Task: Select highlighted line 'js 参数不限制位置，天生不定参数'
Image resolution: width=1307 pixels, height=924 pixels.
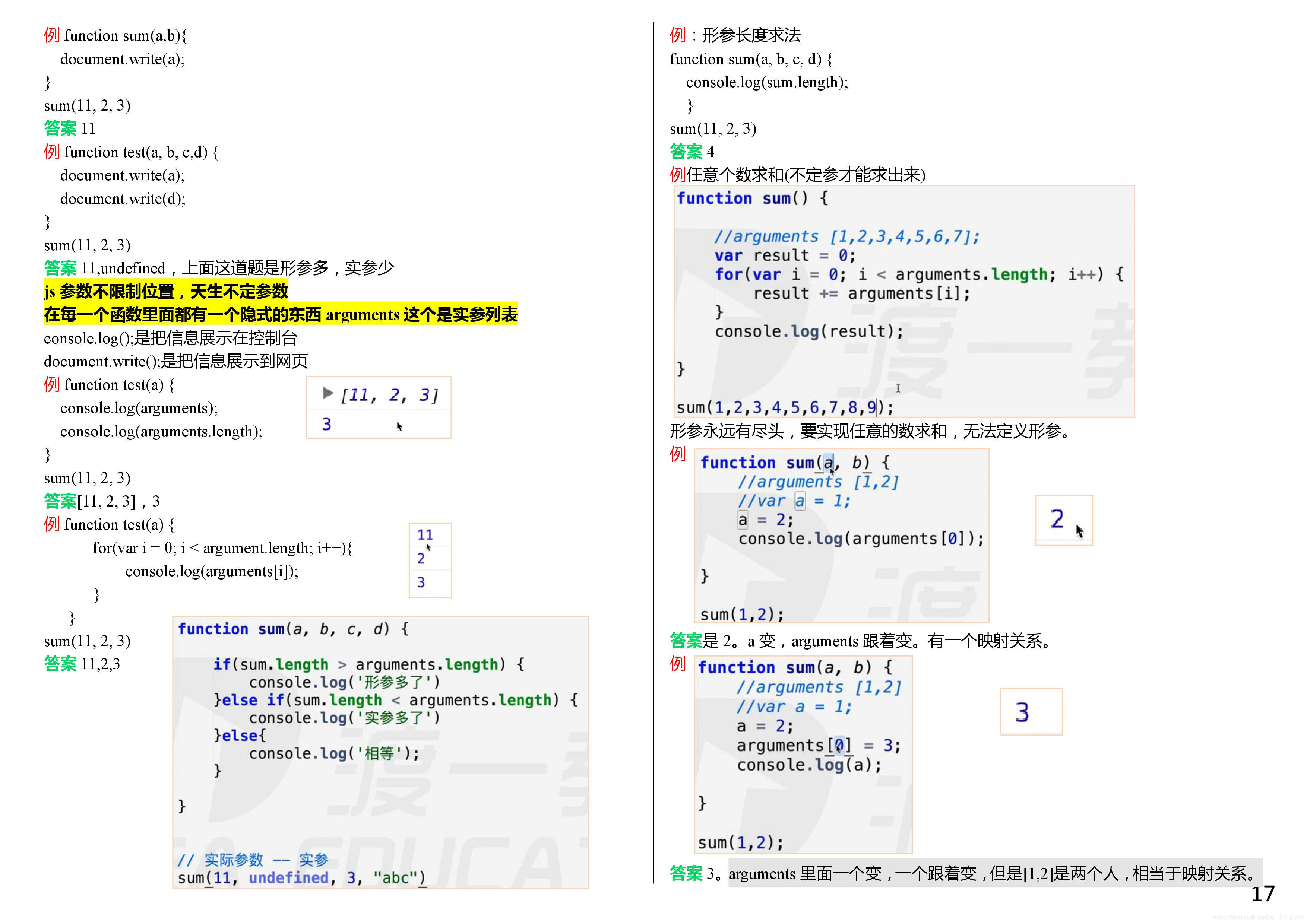Action: 166,291
